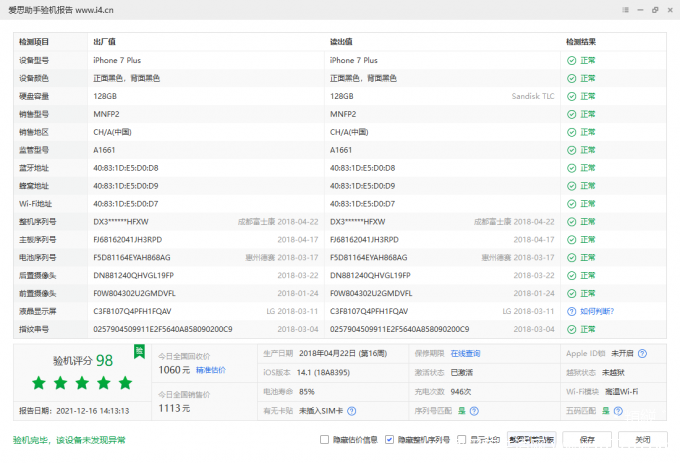Click the green check icon for 蓝牙地址 row
This screenshot has width=680, height=463.
(x=572, y=168)
